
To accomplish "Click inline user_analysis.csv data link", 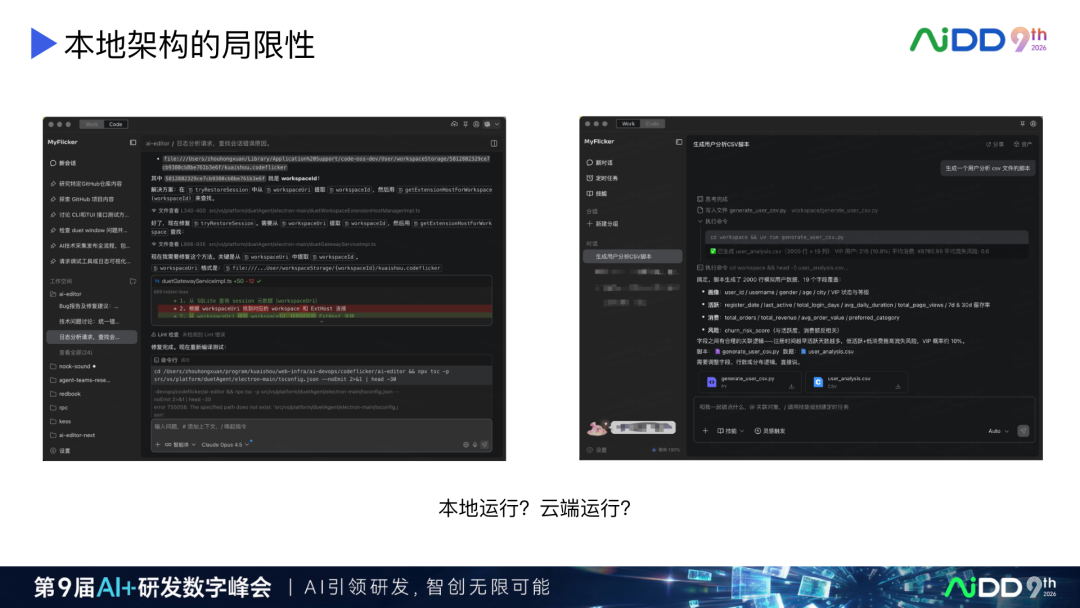I will [827, 351].
